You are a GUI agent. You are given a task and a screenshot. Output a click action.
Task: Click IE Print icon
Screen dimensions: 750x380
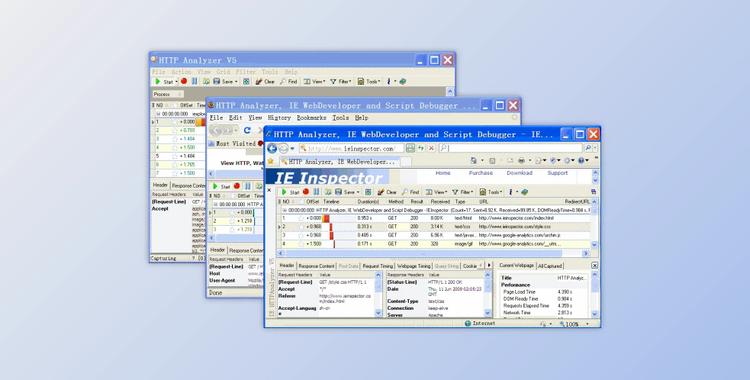click(x=521, y=161)
